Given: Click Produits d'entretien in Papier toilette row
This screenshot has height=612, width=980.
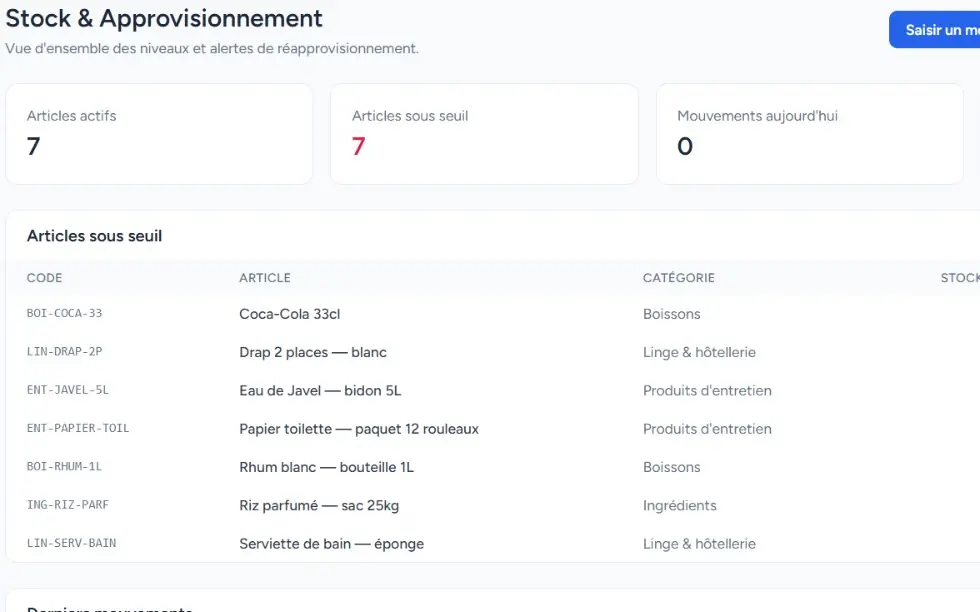Looking at the screenshot, I should pos(708,429).
